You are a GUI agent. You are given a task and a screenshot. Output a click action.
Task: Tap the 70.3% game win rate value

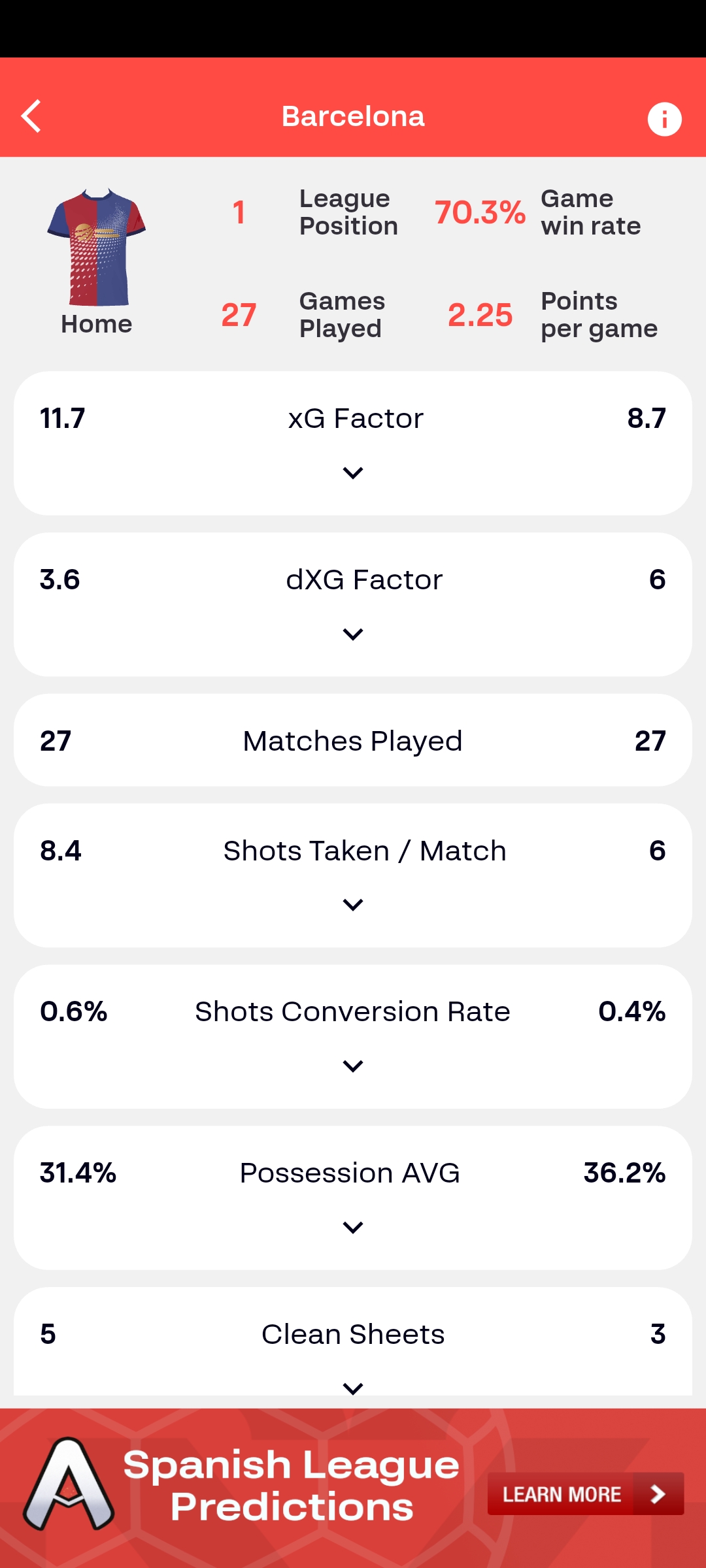point(480,212)
